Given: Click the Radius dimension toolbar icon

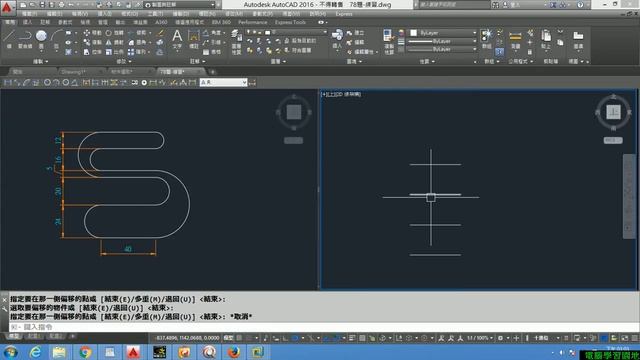Looking at the screenshot, I should click(x=47, y=82).
